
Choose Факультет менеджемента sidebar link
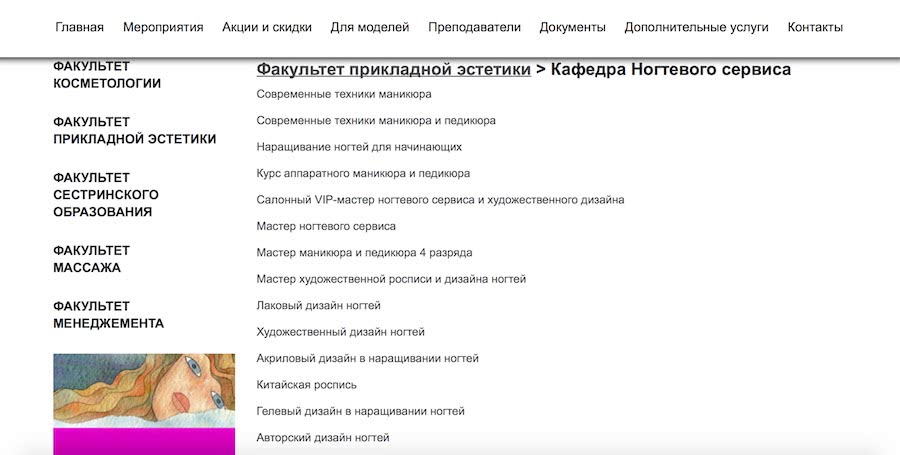(x=108, y=315)
